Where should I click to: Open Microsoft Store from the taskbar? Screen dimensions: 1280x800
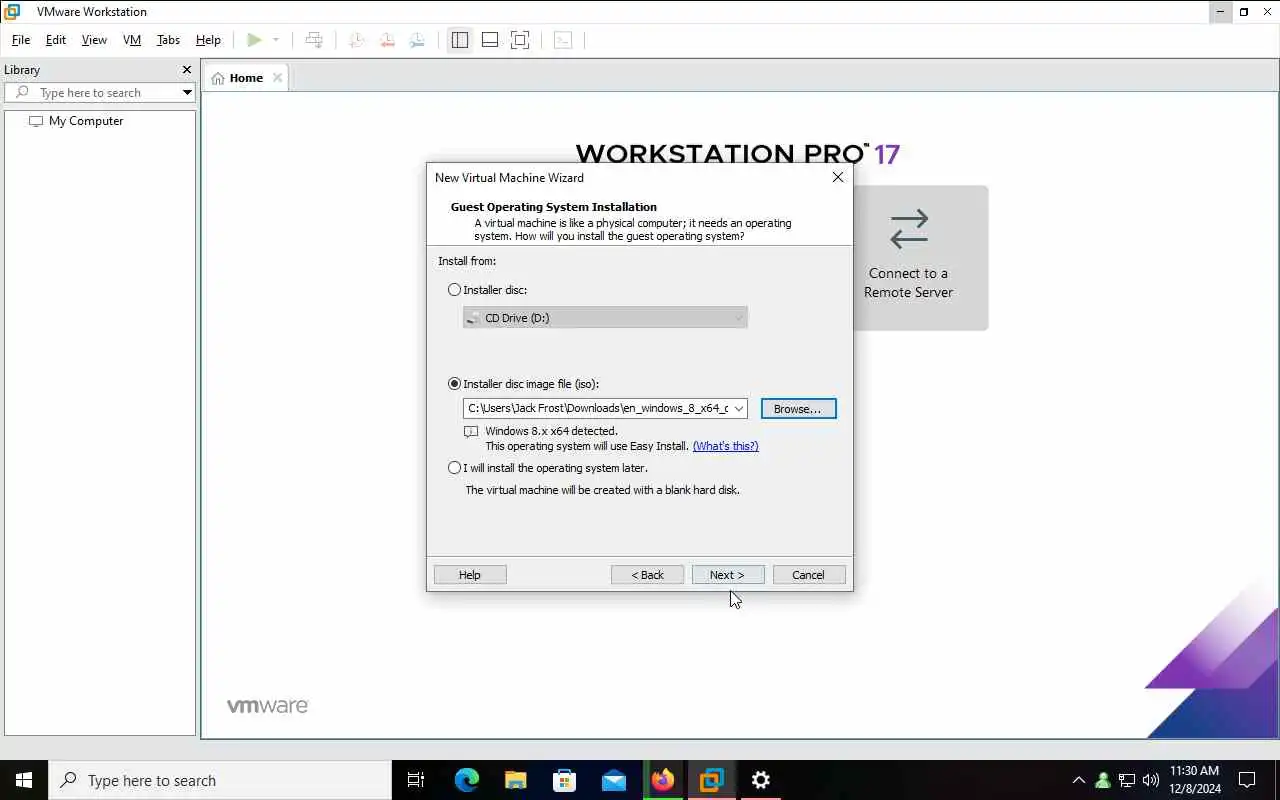(x=564, y=780)
